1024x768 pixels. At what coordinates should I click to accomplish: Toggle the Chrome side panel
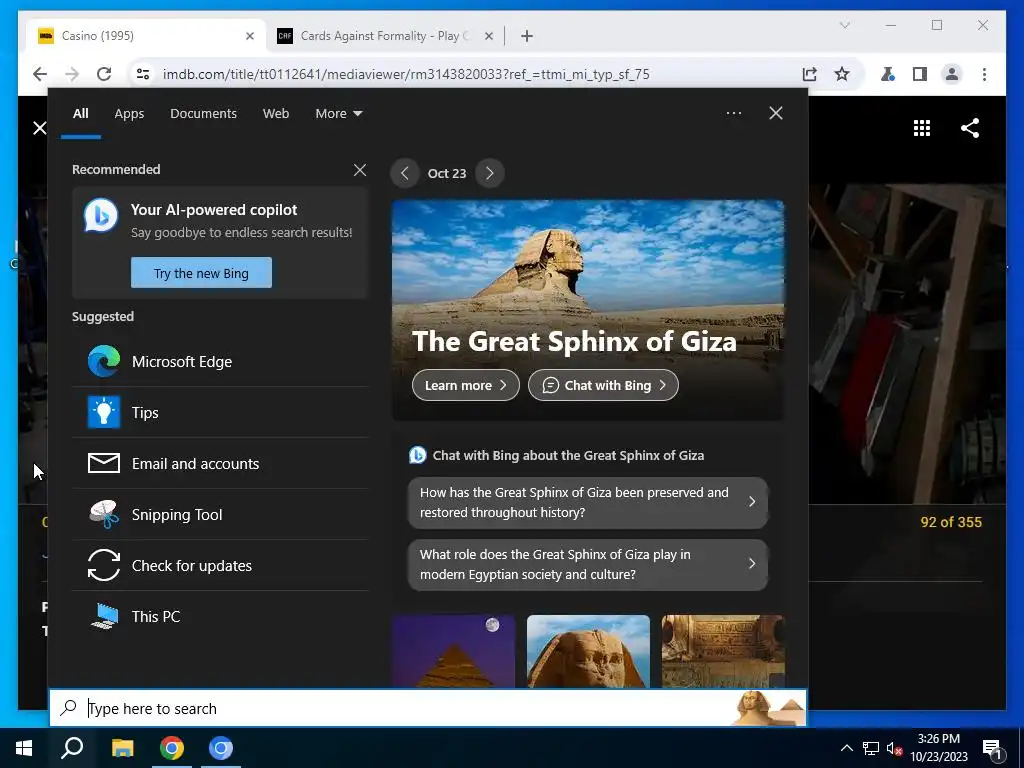point(920,74)
